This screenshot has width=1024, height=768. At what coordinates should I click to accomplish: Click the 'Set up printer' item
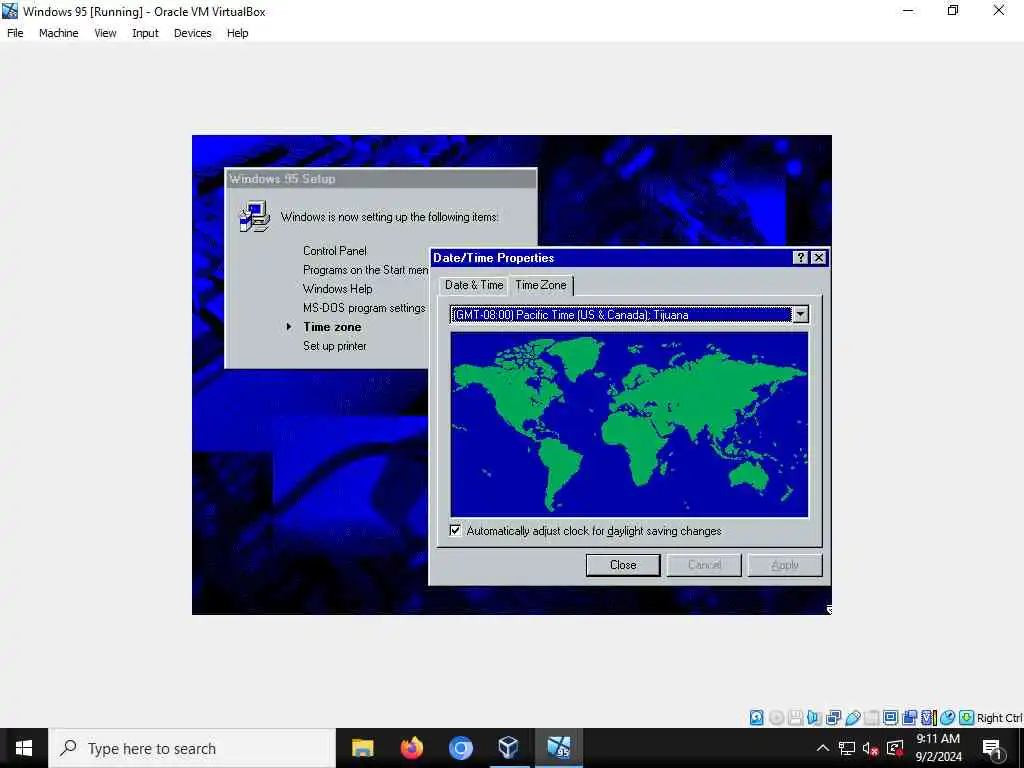point(334,345)
